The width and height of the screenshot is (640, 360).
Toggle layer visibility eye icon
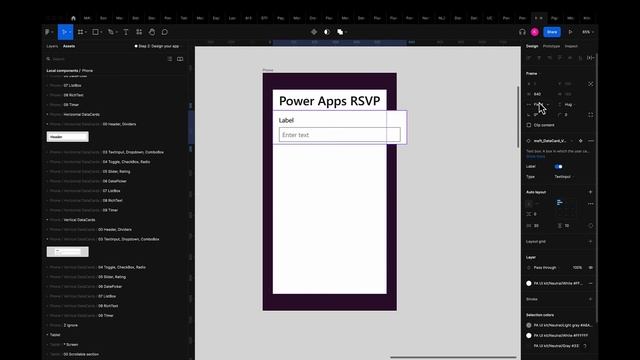point(591,268)
